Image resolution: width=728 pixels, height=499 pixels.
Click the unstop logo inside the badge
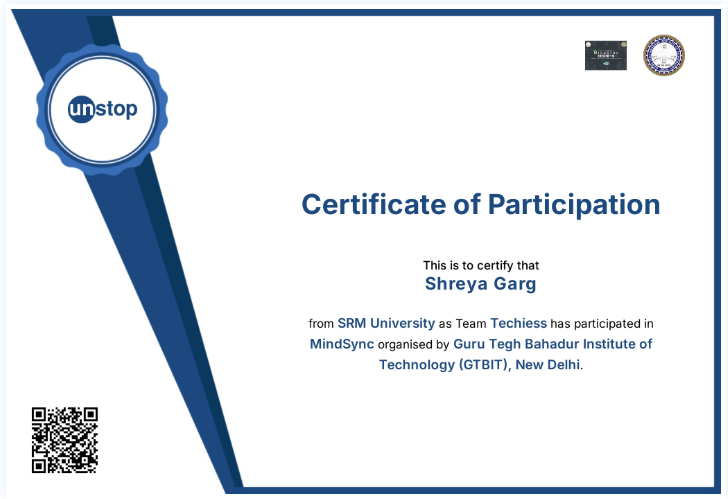click(103, 110)
